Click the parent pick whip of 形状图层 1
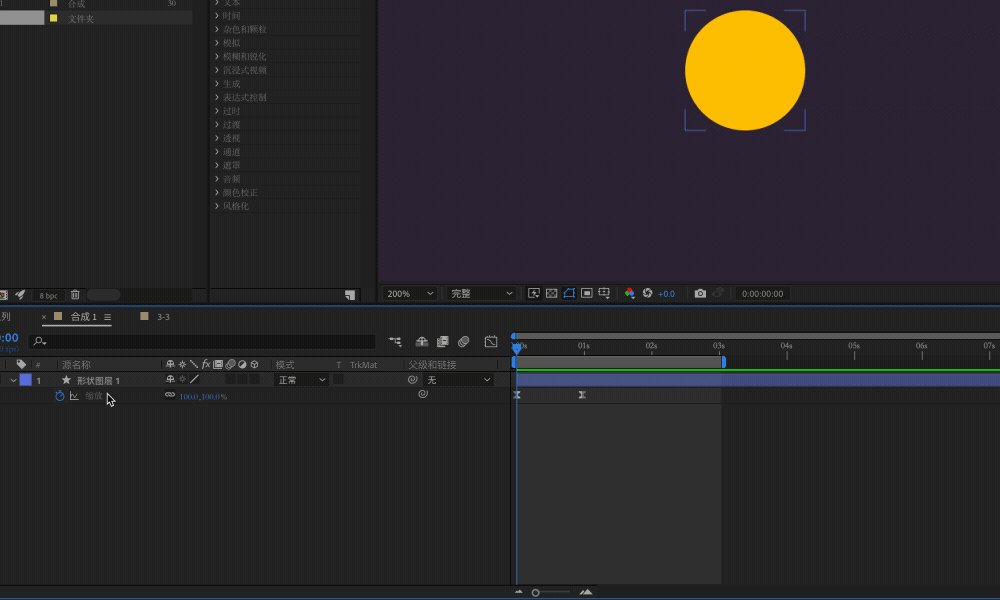Viewport: 1000px width, 600px height. coord(413,379)
